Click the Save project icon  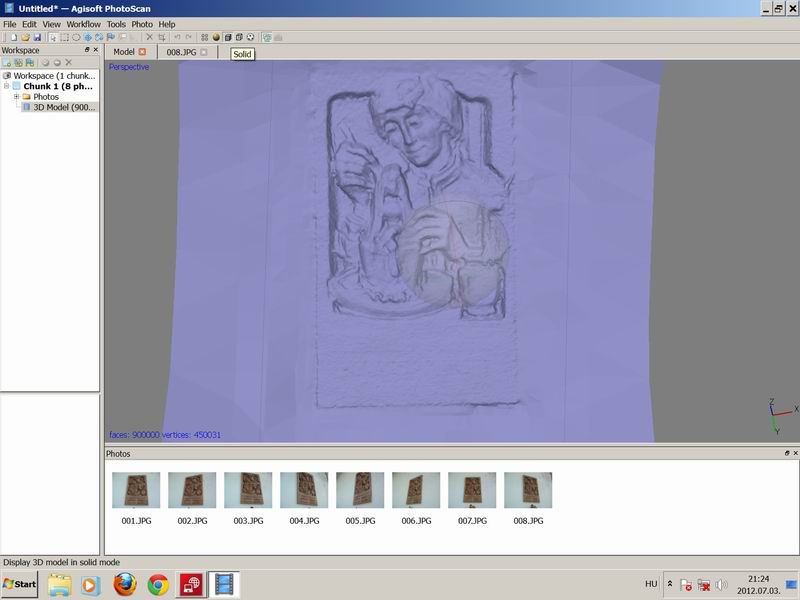[37, 37]
